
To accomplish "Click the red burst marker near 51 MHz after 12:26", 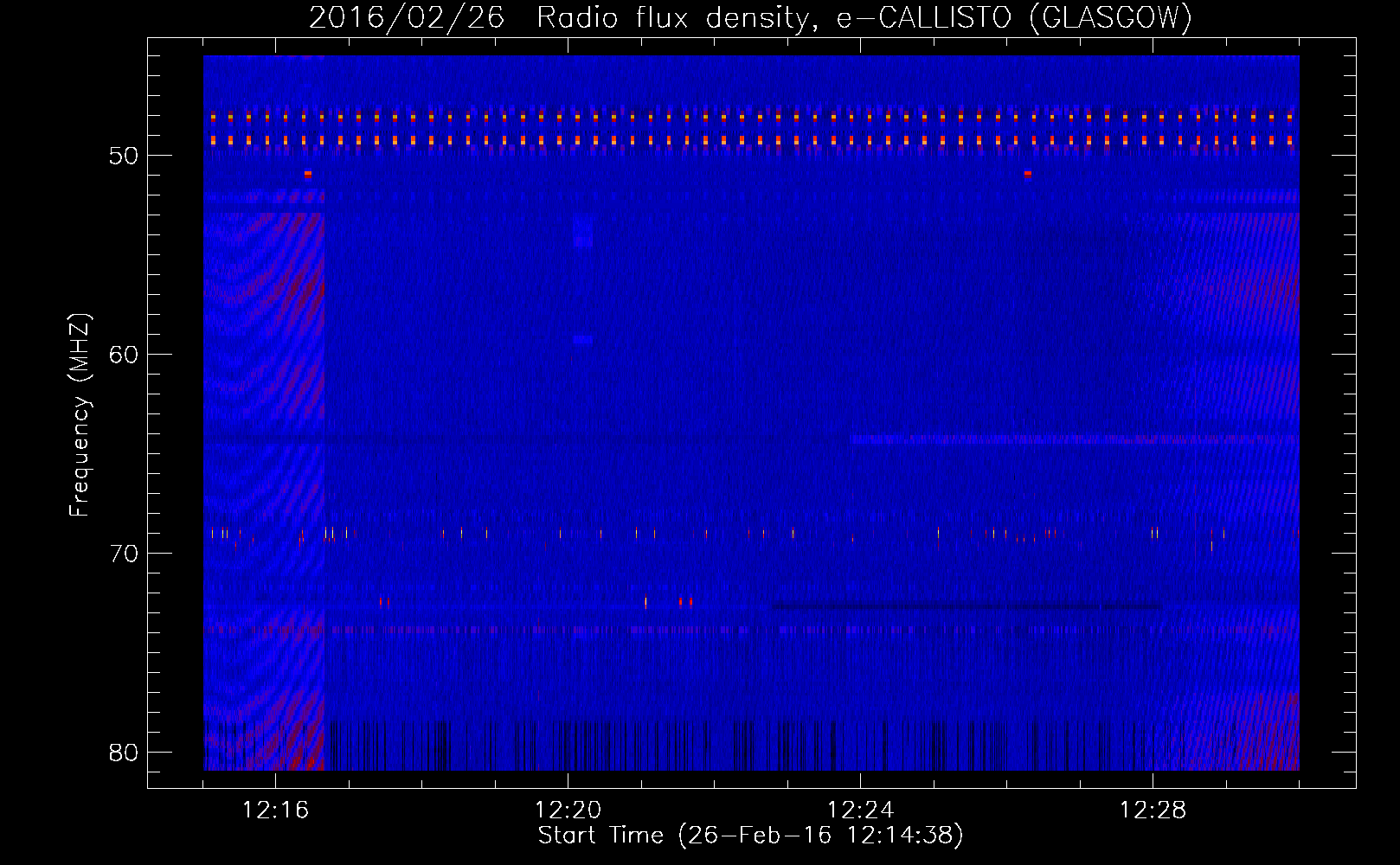I will (x=1027, y=174).
